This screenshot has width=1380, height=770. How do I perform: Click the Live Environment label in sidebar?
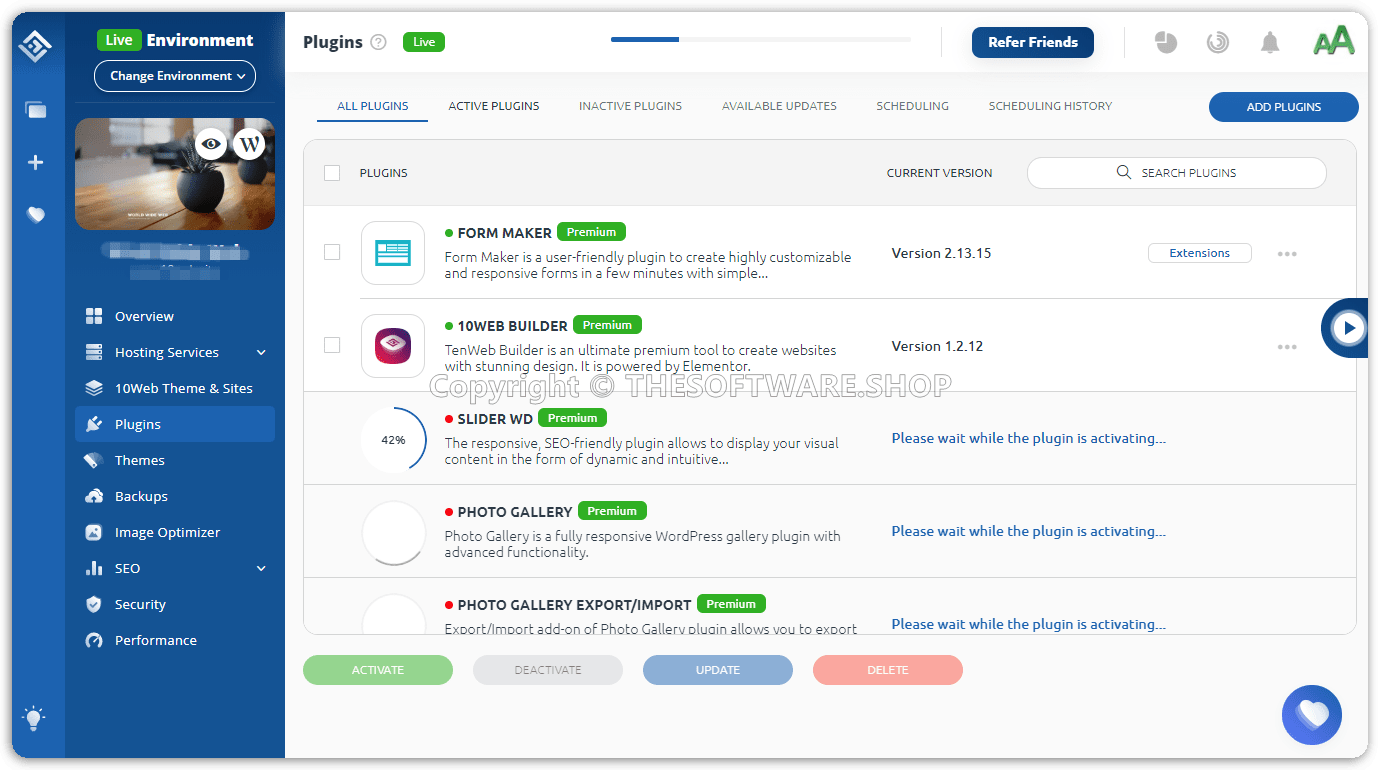tap(175, 40)
